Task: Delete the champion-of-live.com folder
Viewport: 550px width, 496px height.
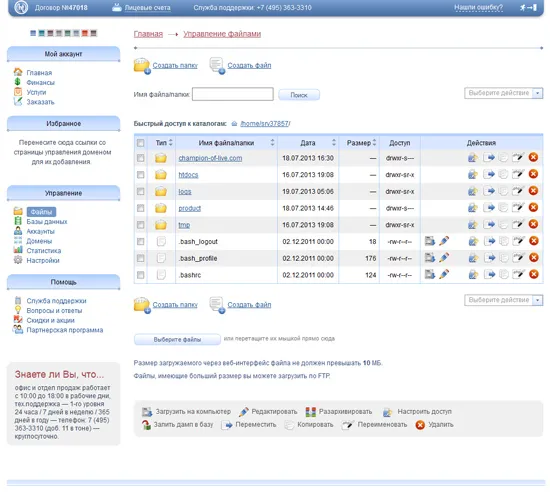Action: [533, 157]
